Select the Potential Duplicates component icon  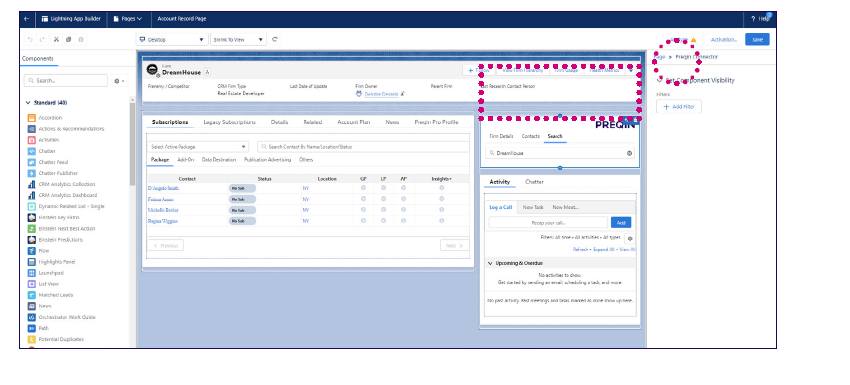click(31, 339)
